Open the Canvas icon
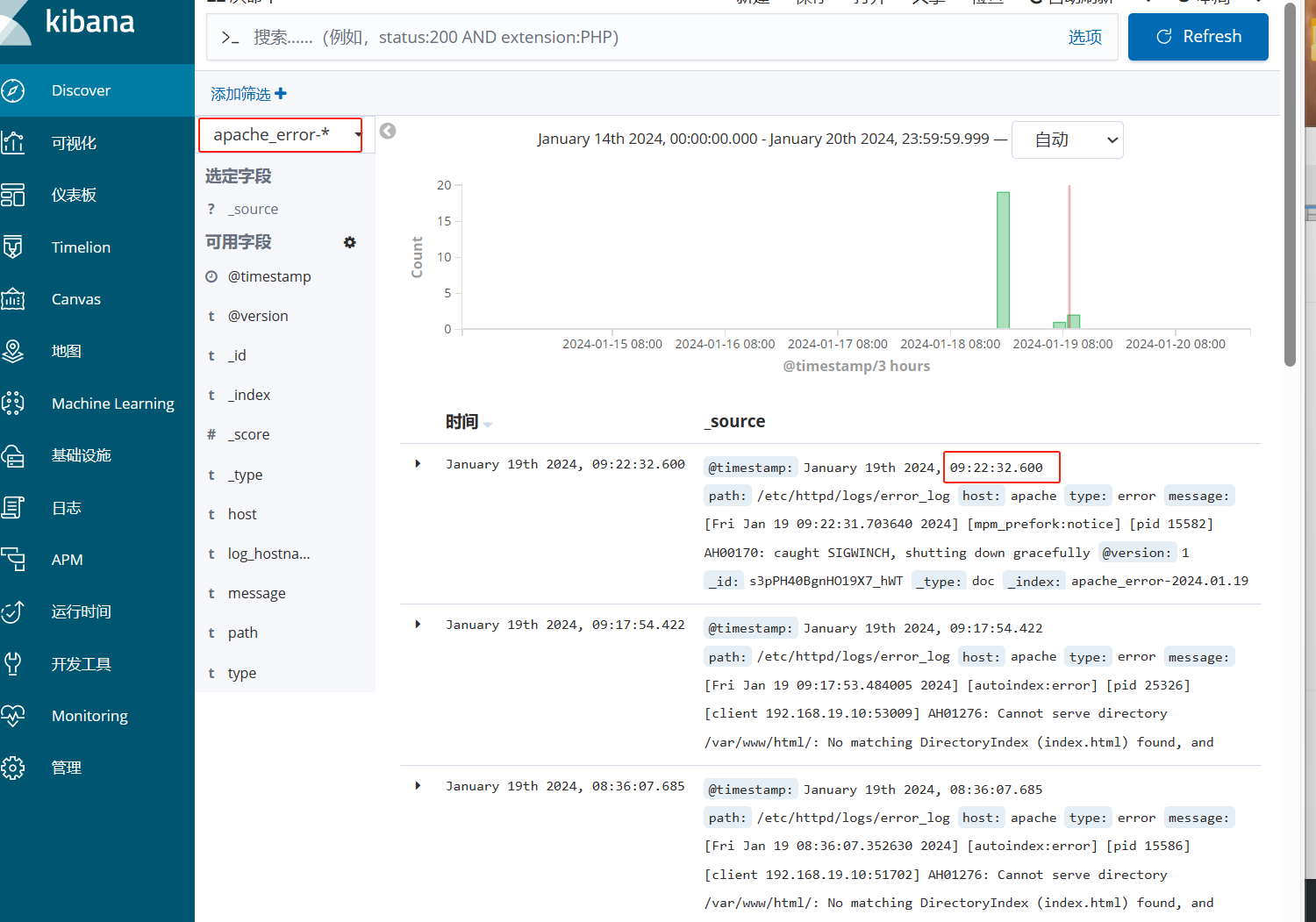 pyautogui.click(x=12, y=299)
